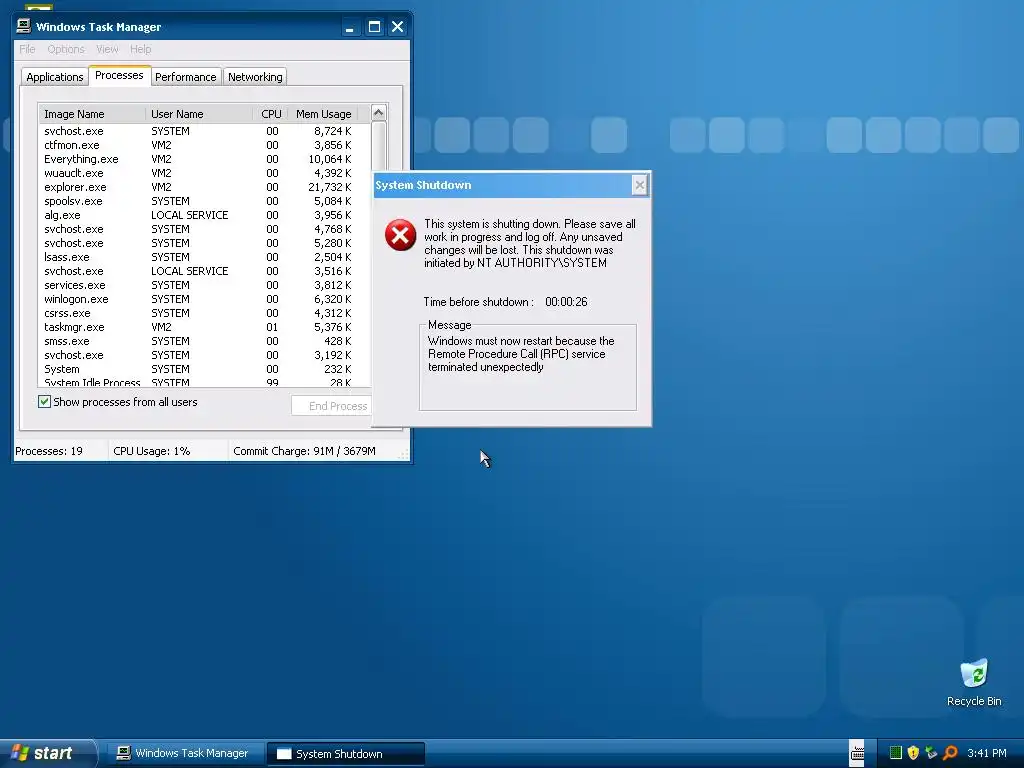Select the svchost.exe row using 3,192 K

tap(204, 355)
